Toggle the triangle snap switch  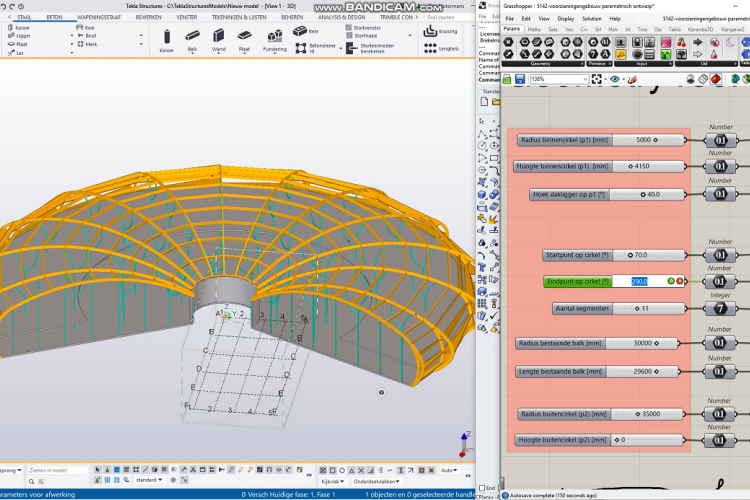(352, 470)
